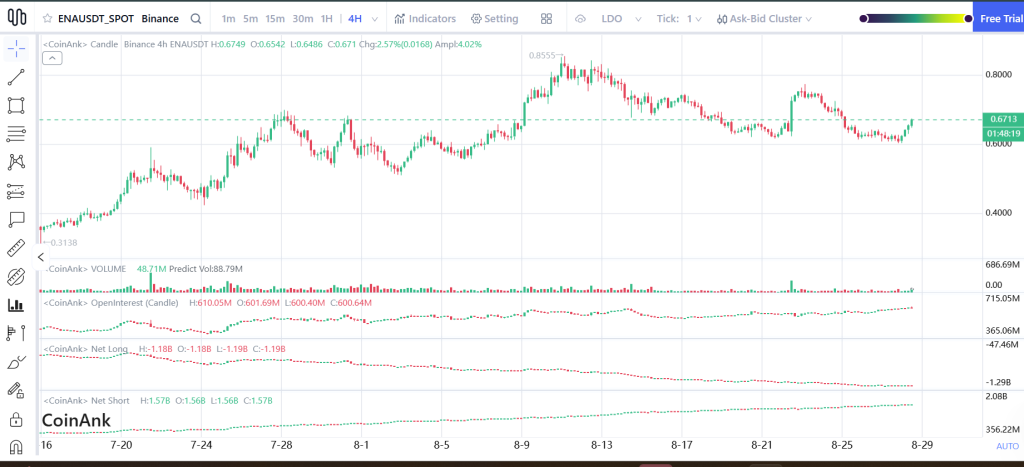
Task: Click the AUTO scale button
Action: (1006, 446)
